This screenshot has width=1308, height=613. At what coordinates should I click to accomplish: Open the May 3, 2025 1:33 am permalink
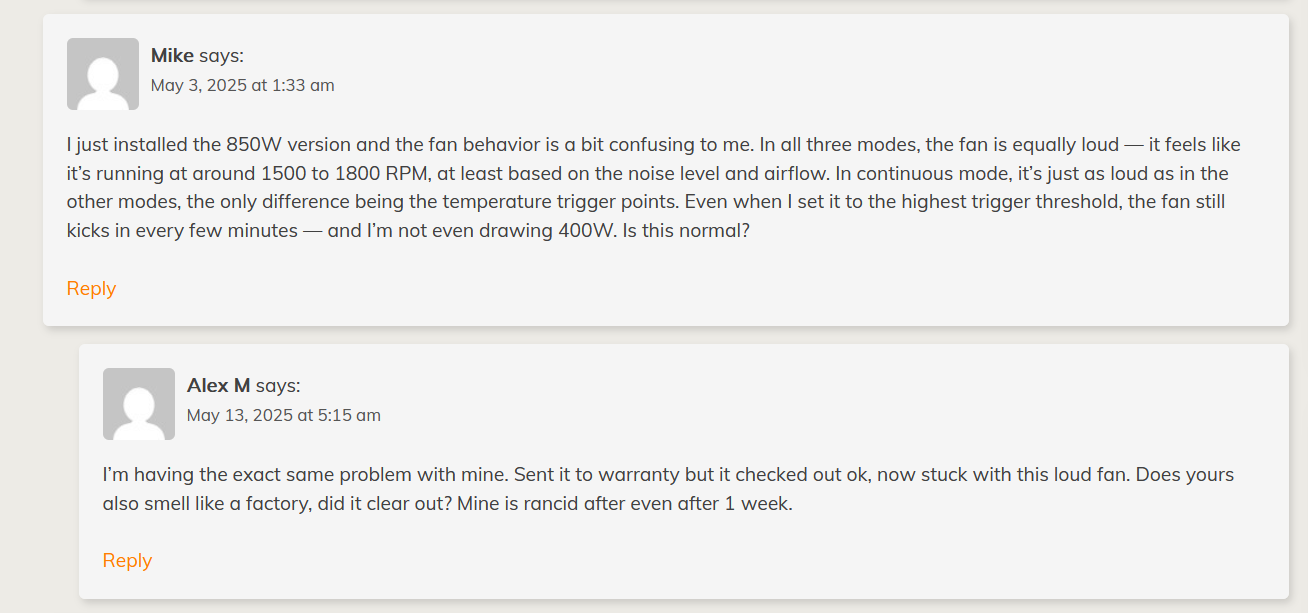click(243, 86)
